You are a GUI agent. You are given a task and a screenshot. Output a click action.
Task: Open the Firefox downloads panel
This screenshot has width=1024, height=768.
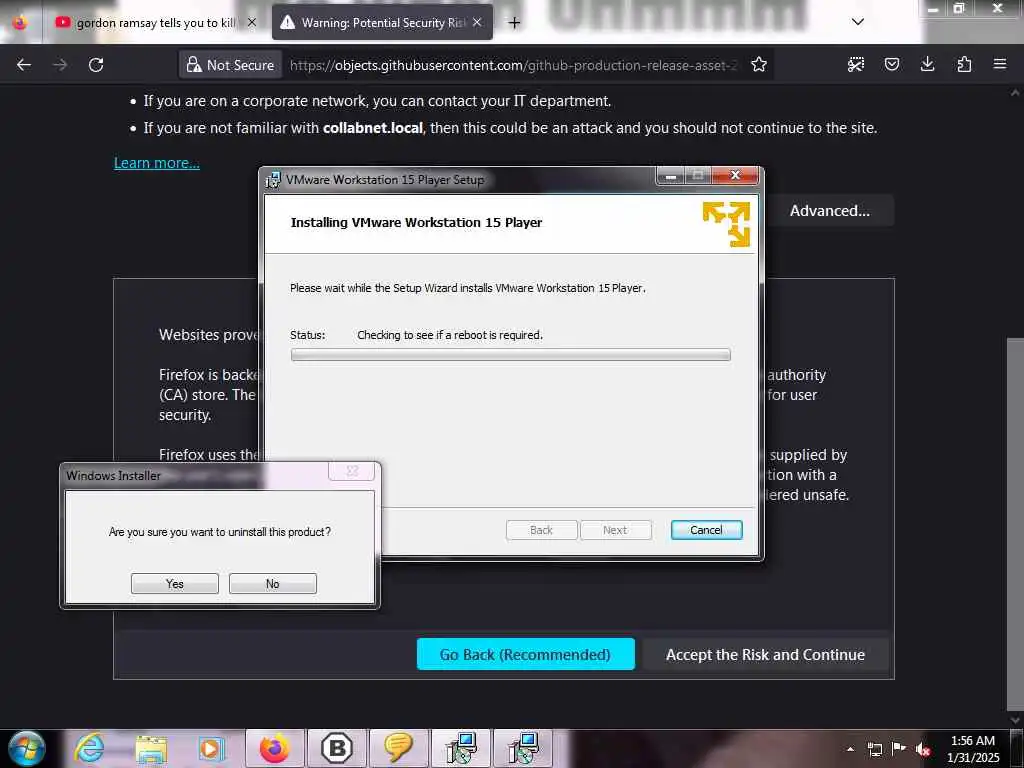(927, 64)
